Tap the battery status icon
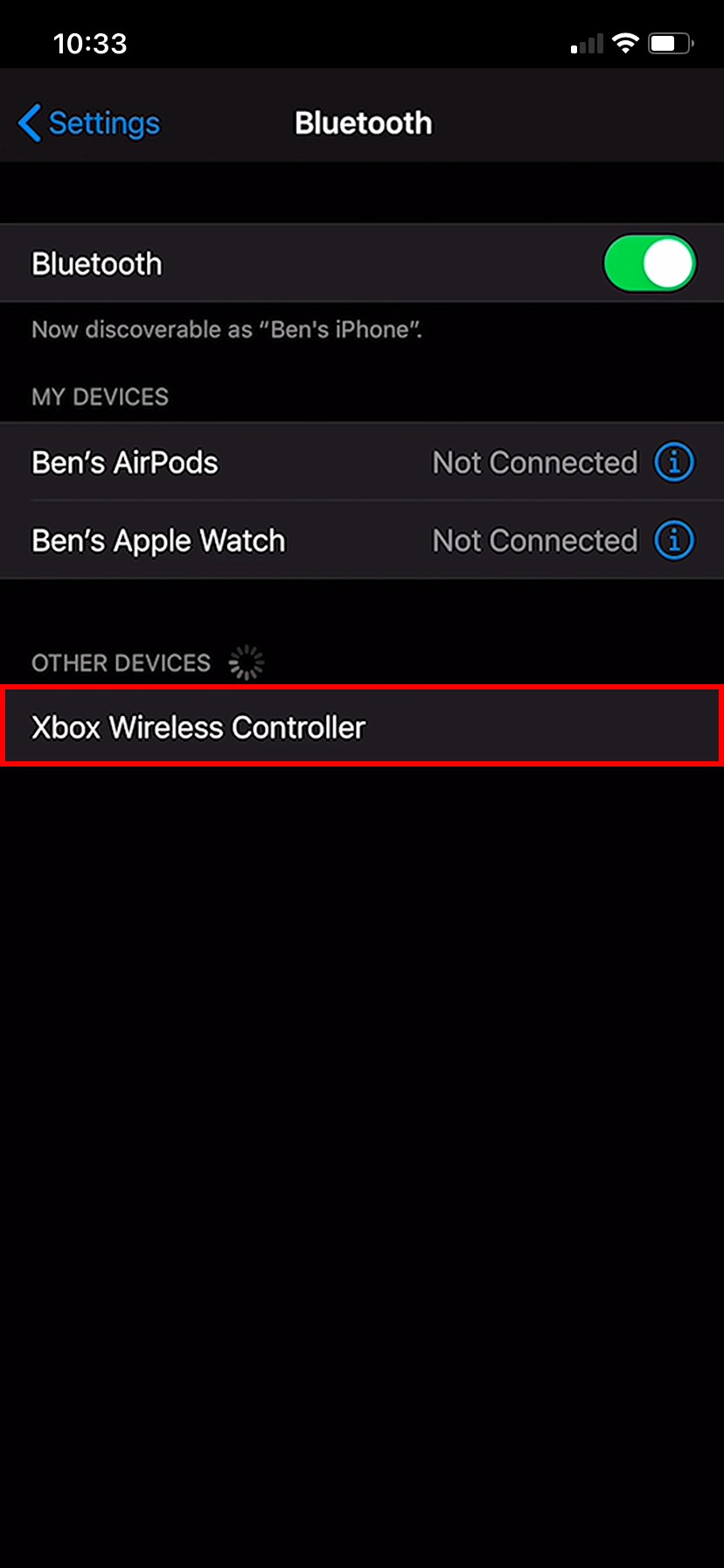This screenshot has height=1568, width=724. 671,44
